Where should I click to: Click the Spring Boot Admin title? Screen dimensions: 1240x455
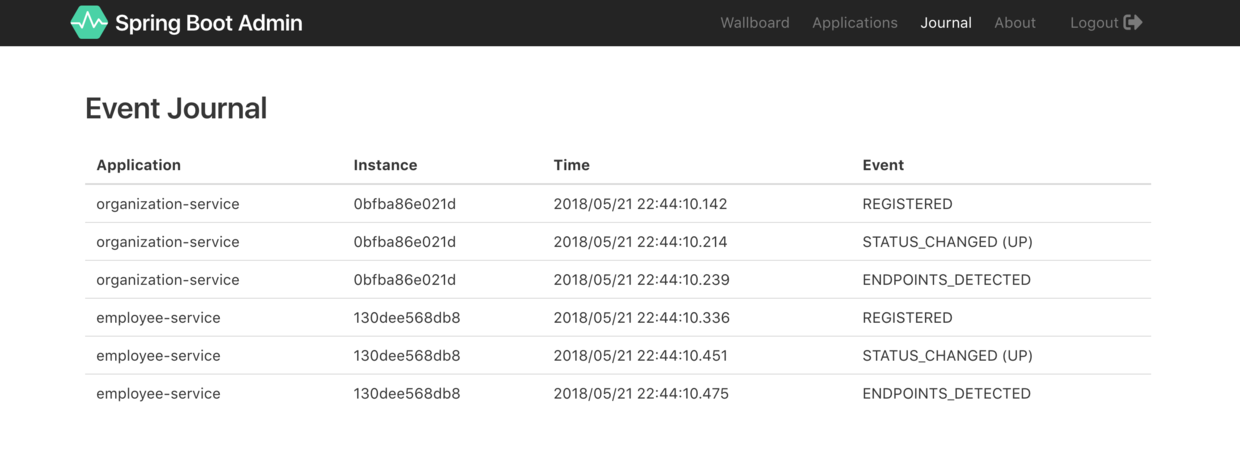point(208,22)
